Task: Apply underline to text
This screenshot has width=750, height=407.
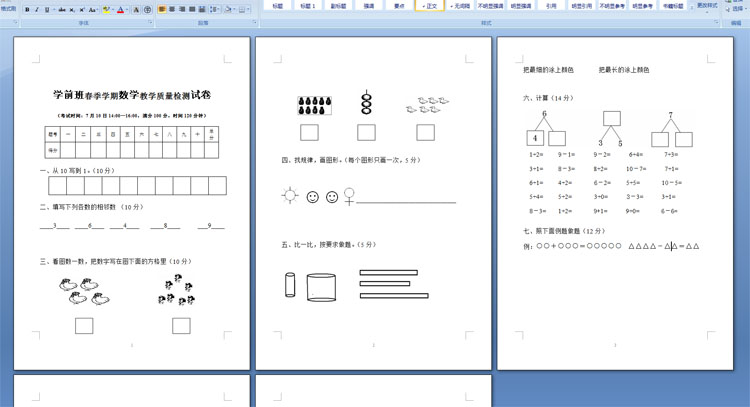Action: pyautogui.click(x=46, y=10)
